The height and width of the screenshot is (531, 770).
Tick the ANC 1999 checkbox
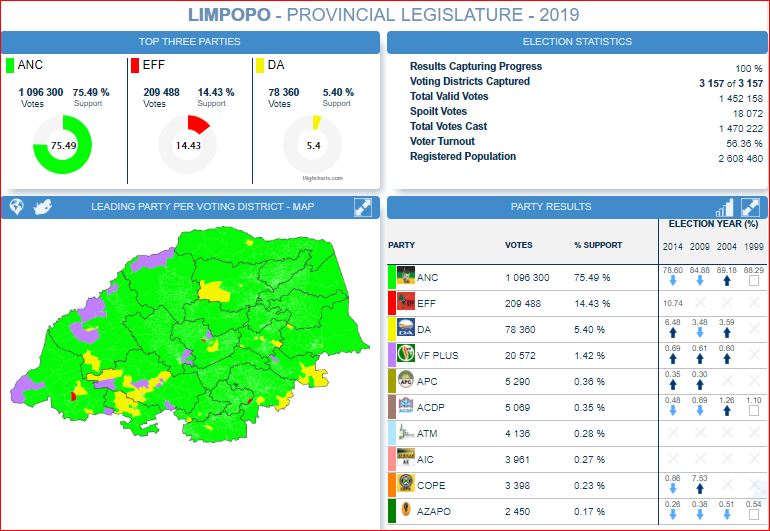755,282
